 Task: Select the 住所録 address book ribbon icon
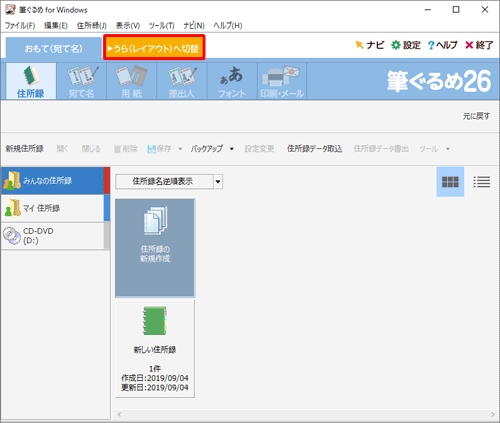pyautogui.click(x=31, y=81)
